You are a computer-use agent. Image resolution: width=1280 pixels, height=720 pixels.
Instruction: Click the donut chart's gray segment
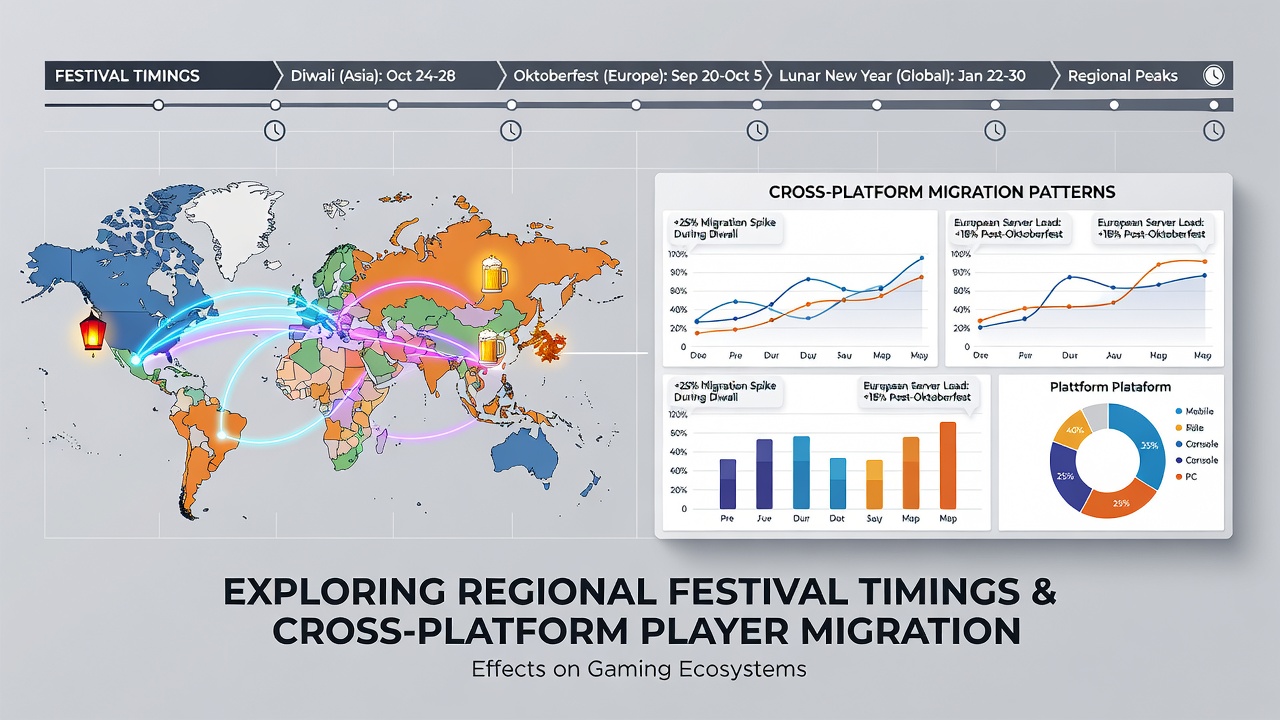click(x=1095, y=415)
